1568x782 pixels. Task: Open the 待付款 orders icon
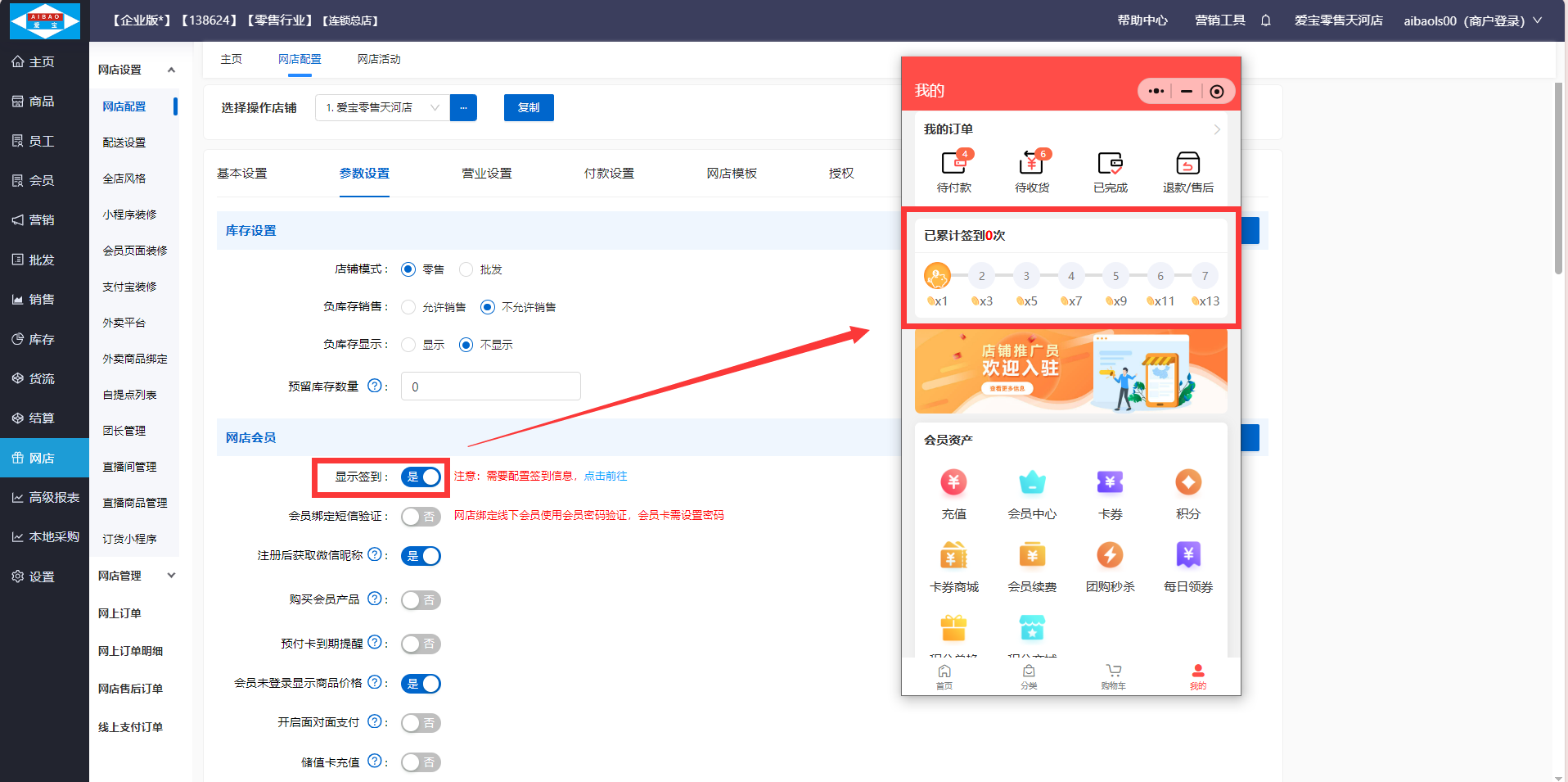point(953,164)
